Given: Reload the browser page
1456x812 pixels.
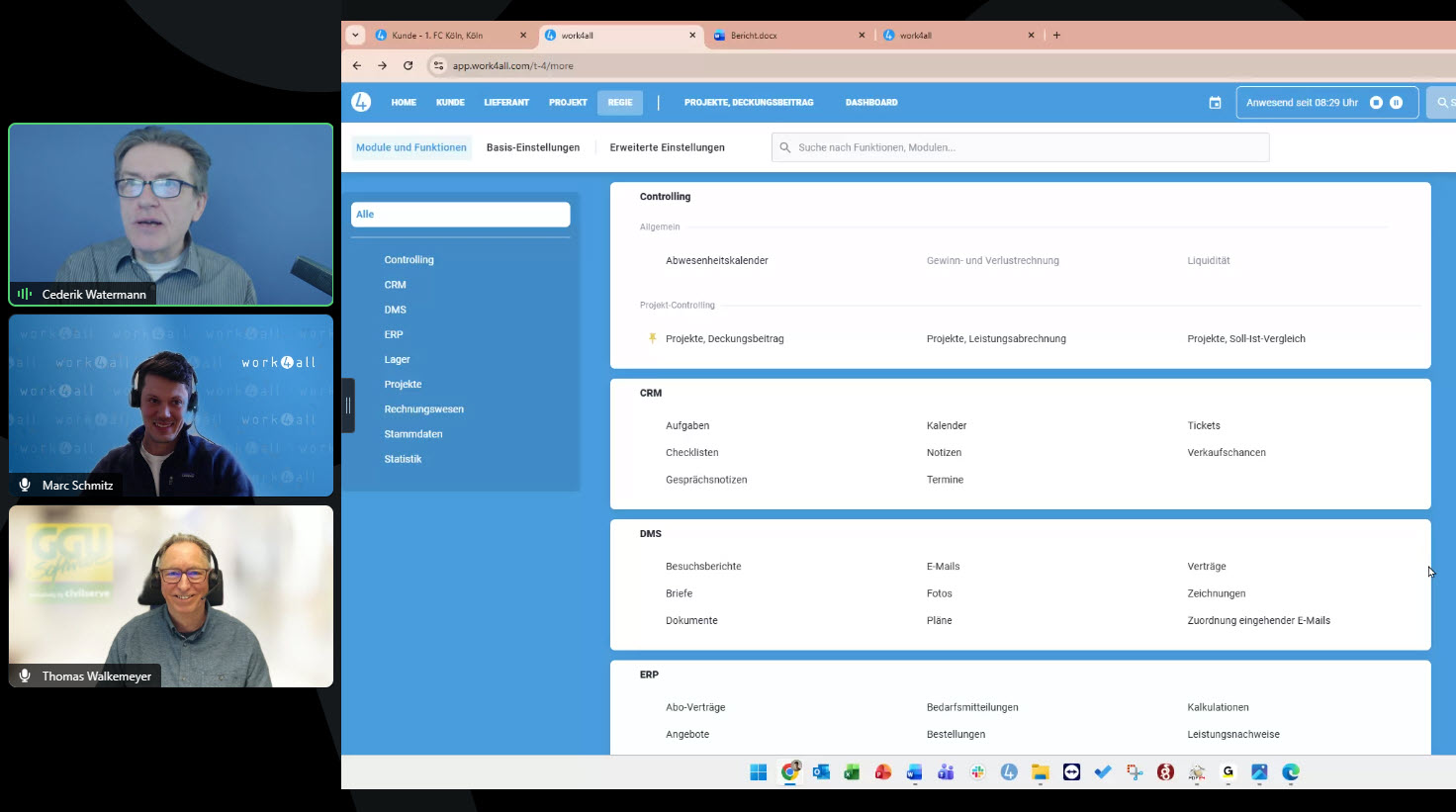Looking at the screenshot, I should [x=408, y=65].
